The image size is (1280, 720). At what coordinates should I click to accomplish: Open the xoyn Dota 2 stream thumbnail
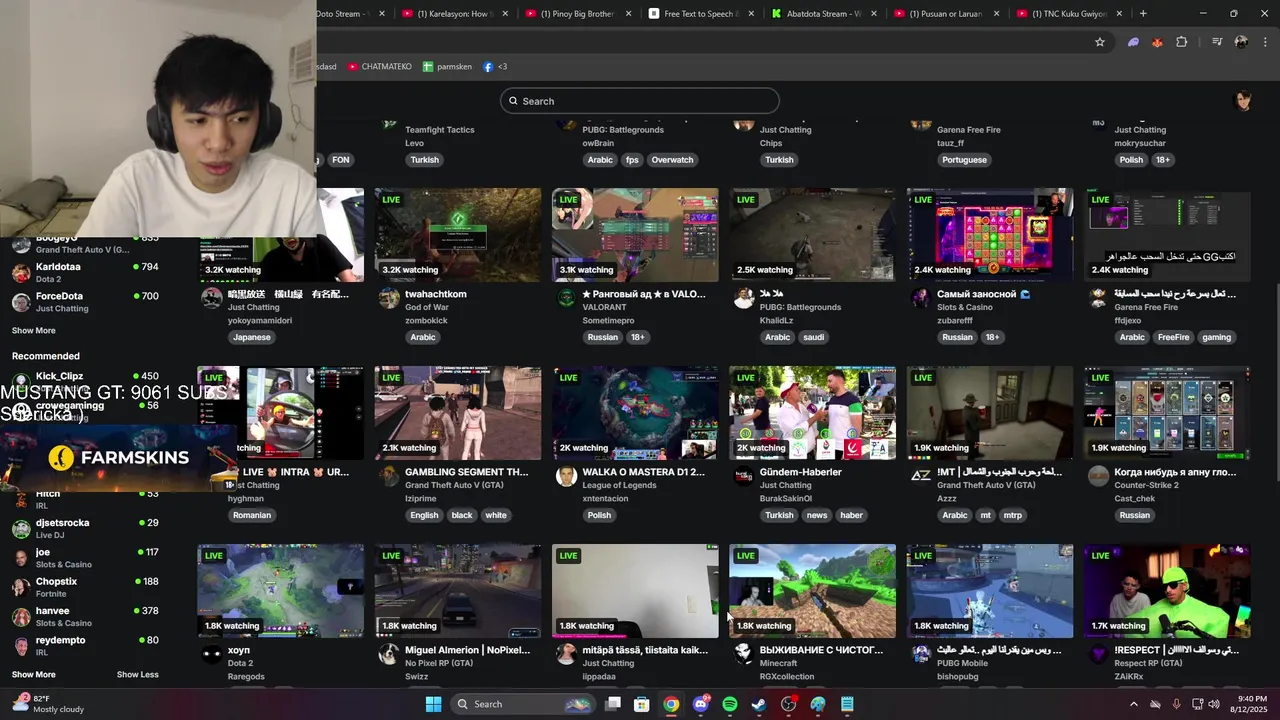tap(281, 591)
